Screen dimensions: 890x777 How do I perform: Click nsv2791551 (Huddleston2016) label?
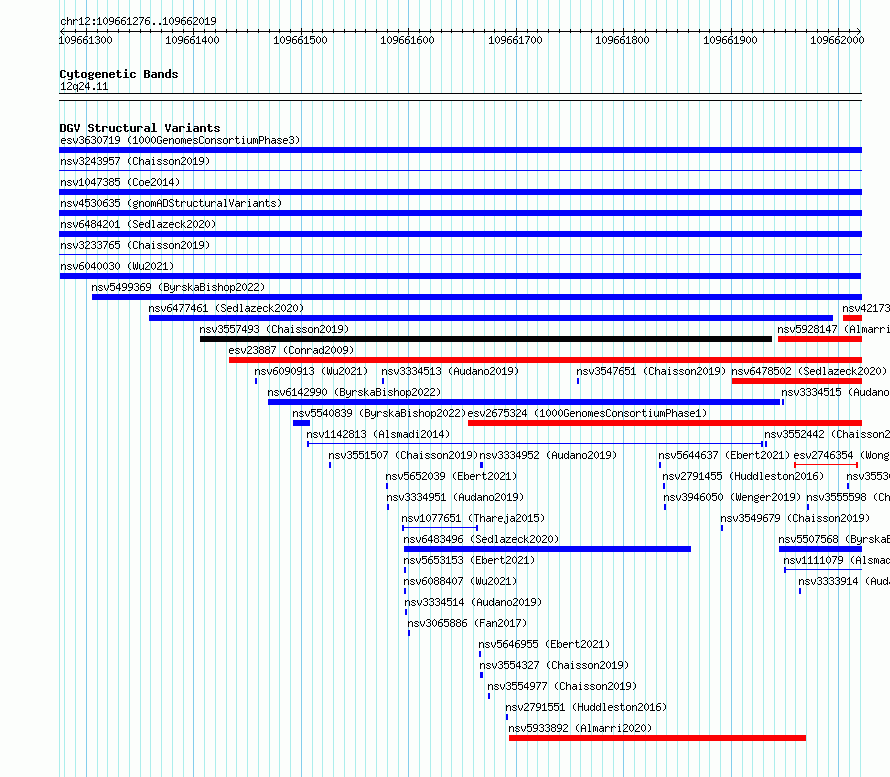coord(586,707)
